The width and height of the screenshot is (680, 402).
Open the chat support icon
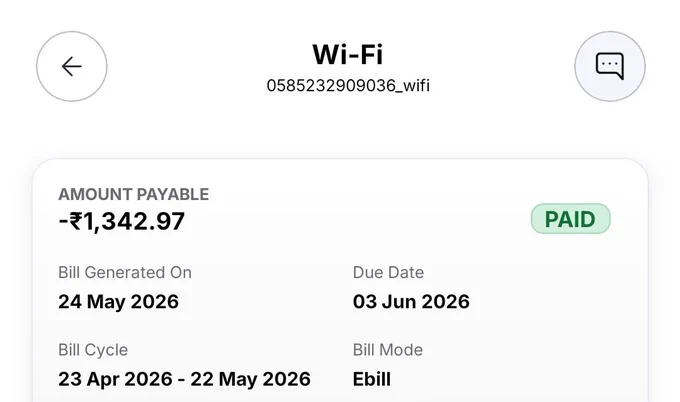[610, 66]
